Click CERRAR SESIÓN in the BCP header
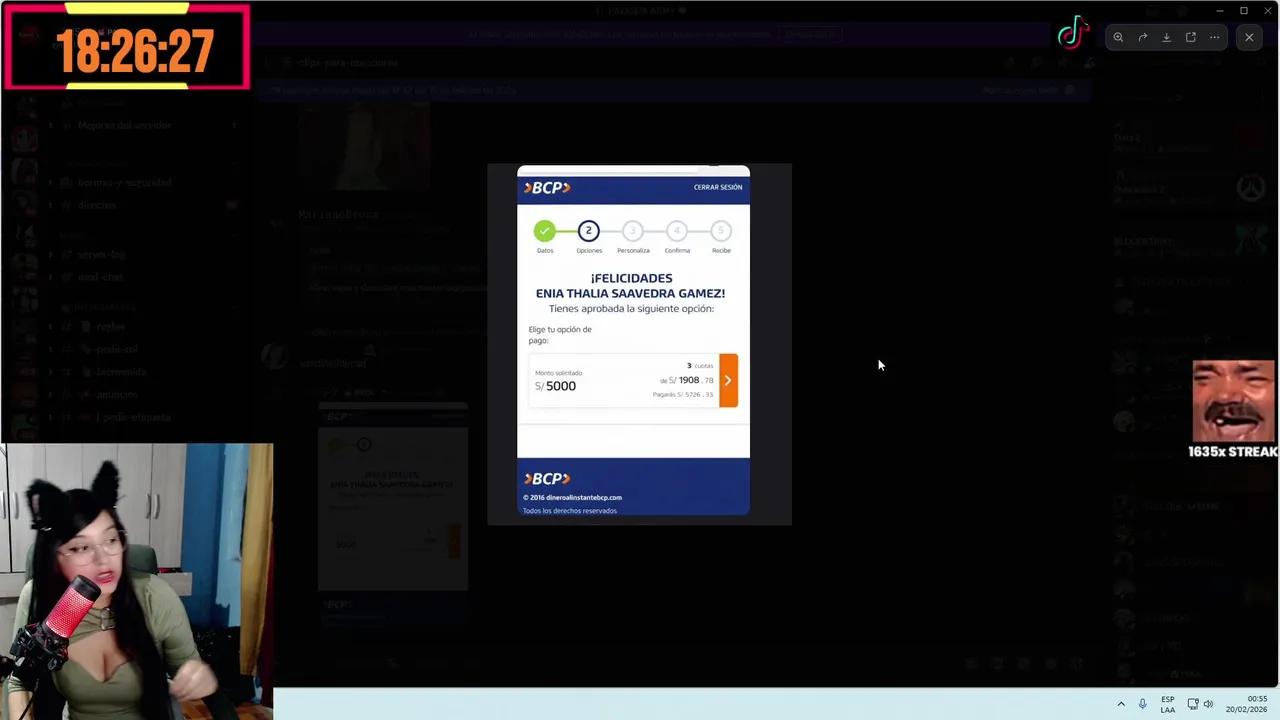1280x720 pixels. point(718,187)
